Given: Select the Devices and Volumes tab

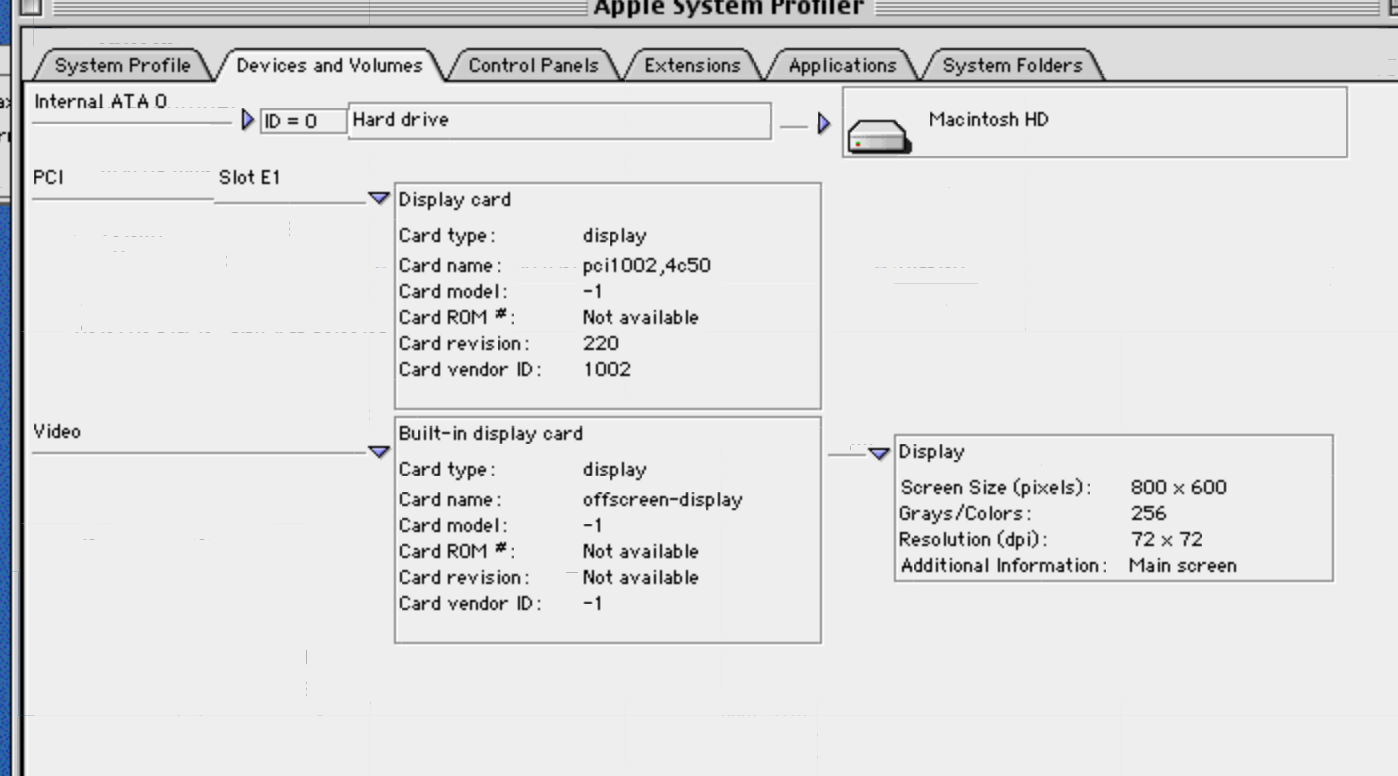Looking at the screenshot, I should coord(329,66).
